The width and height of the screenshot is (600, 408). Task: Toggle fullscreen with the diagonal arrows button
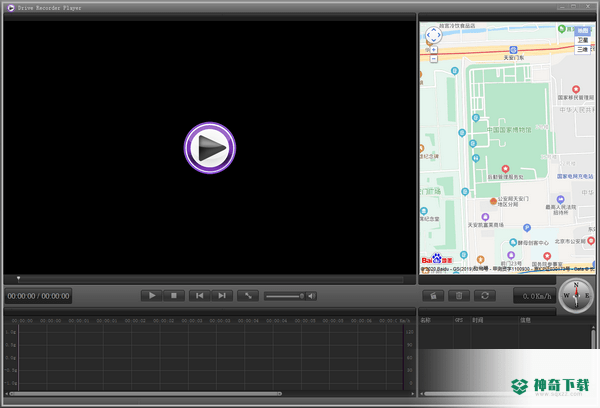pyautogui.click(x=248, y=295)
